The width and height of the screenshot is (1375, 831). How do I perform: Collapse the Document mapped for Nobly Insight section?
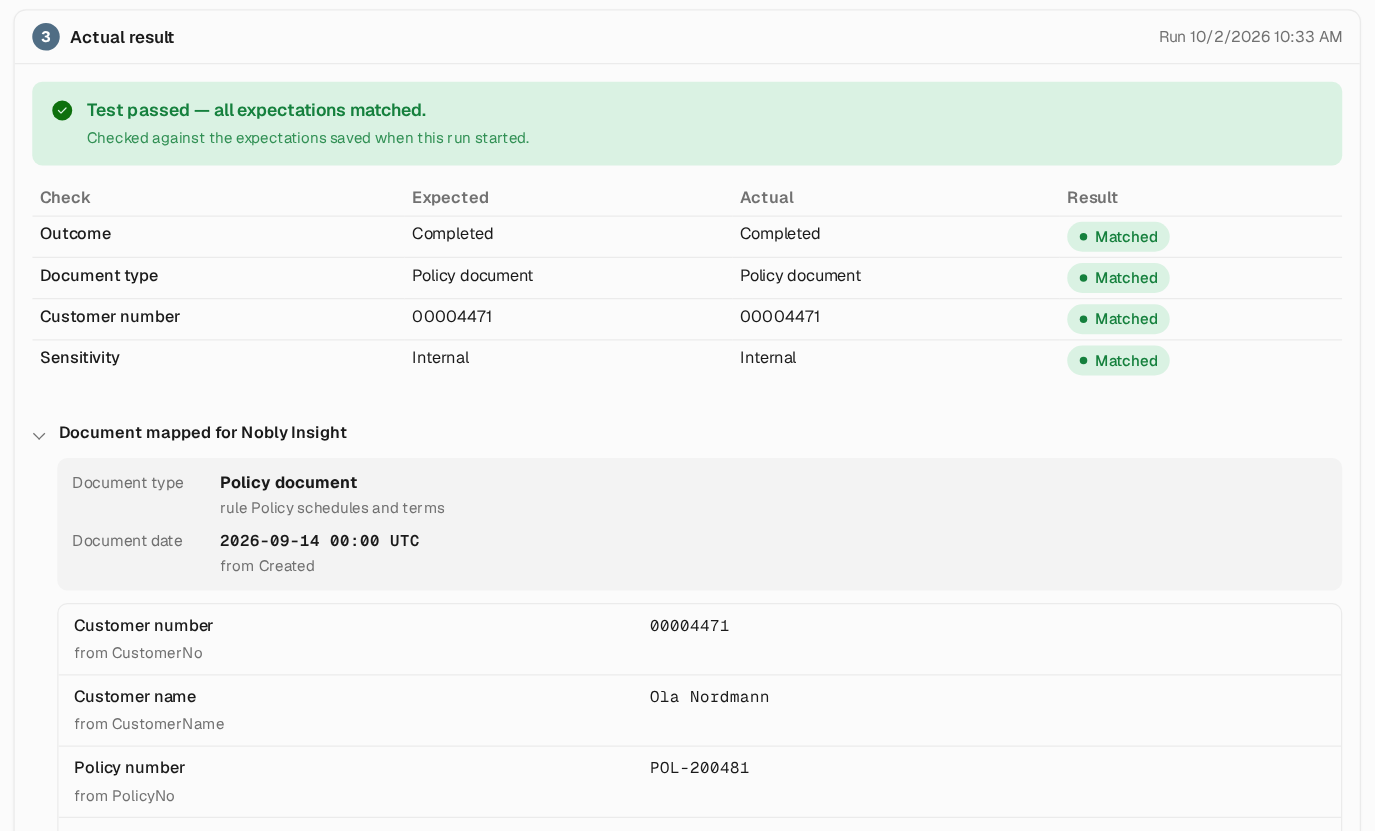(40, 435)
